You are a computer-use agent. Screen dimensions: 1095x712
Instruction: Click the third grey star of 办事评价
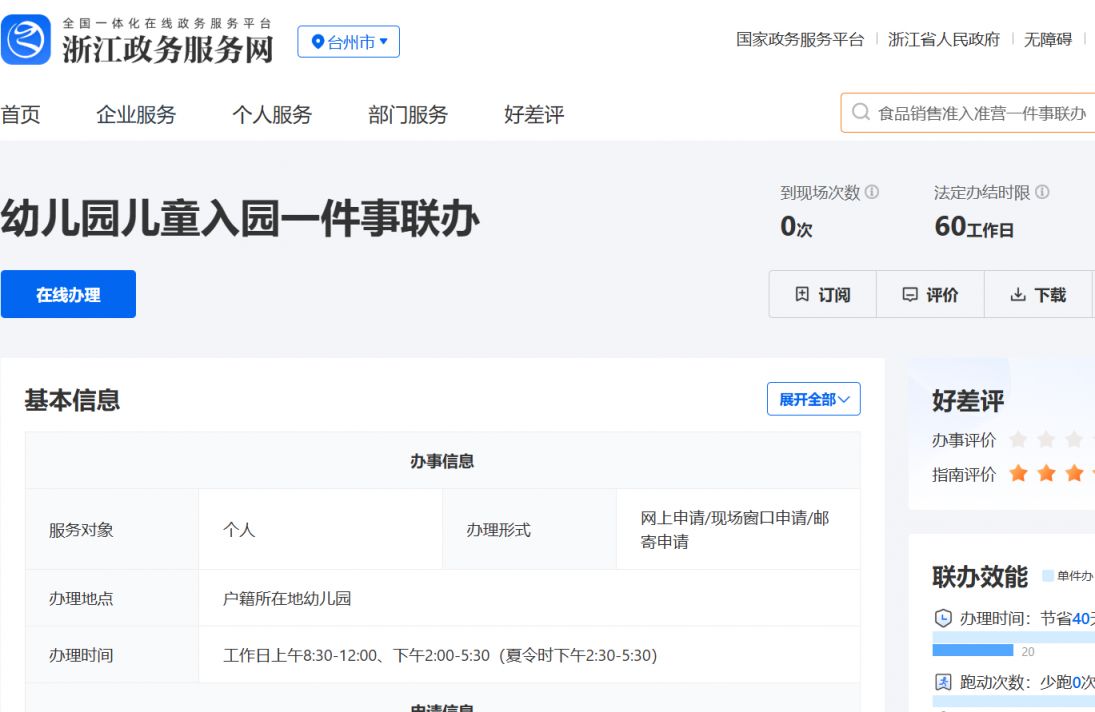pyautogui.click(x=1074, y=439)
